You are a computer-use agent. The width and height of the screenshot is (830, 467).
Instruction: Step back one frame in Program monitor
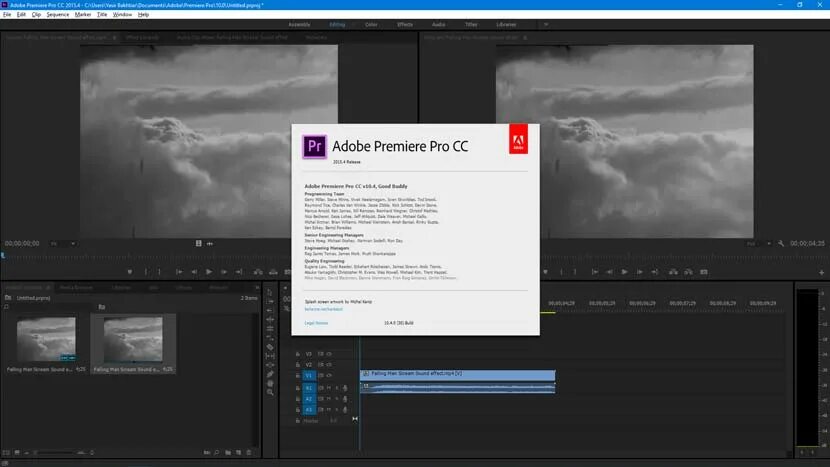coord(610,272)
